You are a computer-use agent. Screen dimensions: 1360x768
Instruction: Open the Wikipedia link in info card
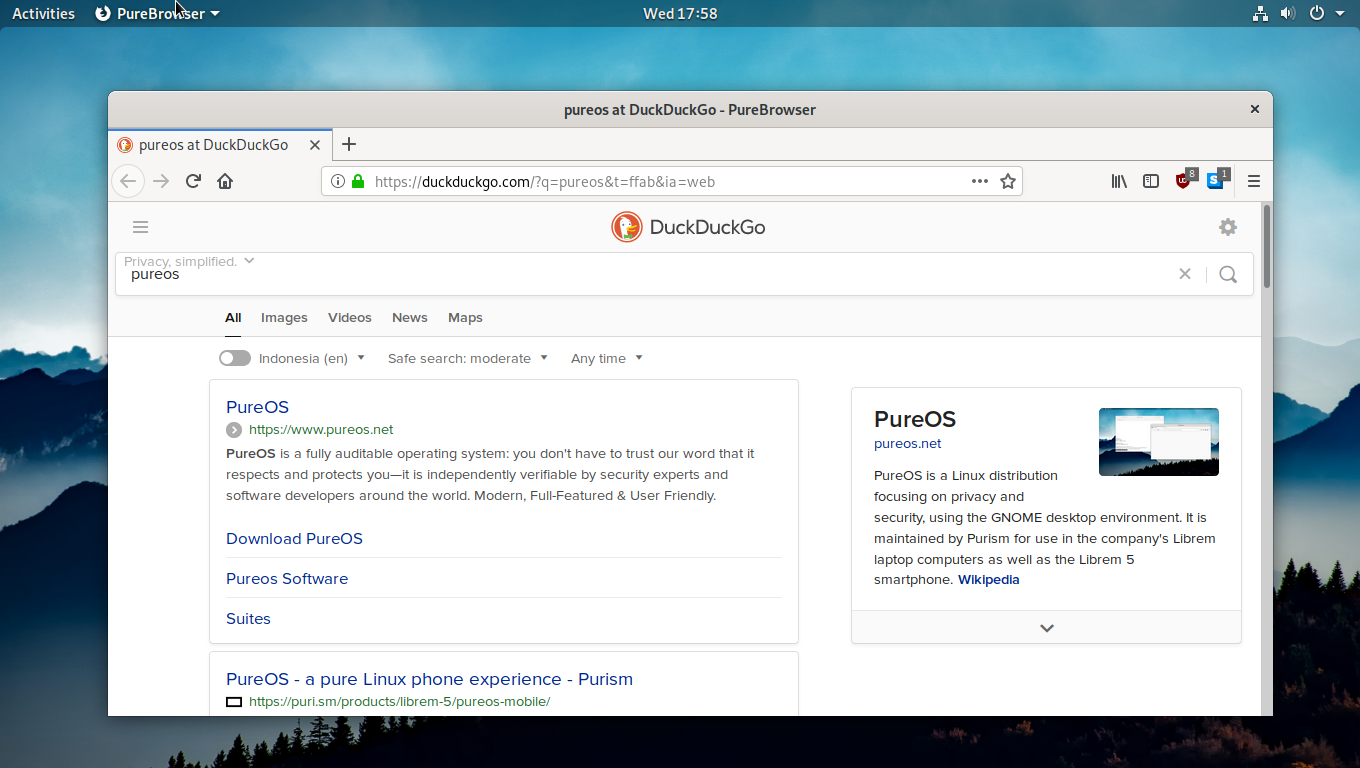(989, 580)
